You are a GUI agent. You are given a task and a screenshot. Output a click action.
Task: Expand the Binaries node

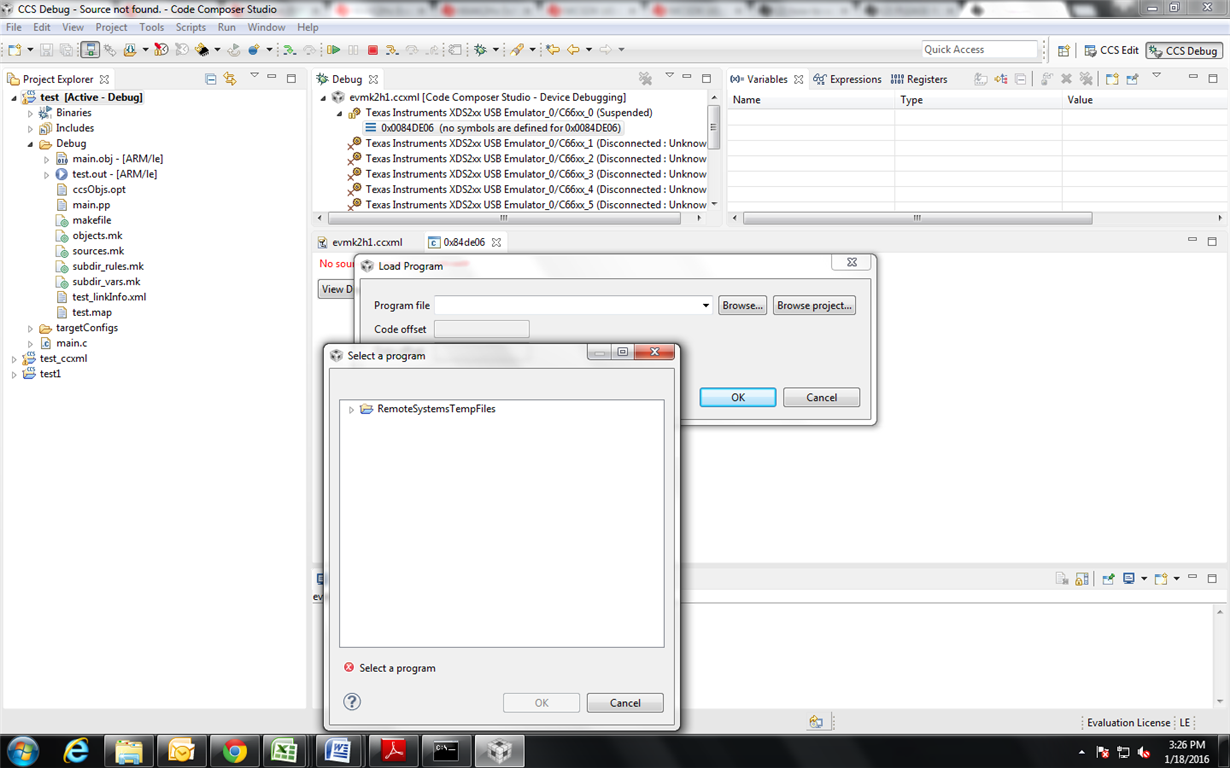point(30,113)
